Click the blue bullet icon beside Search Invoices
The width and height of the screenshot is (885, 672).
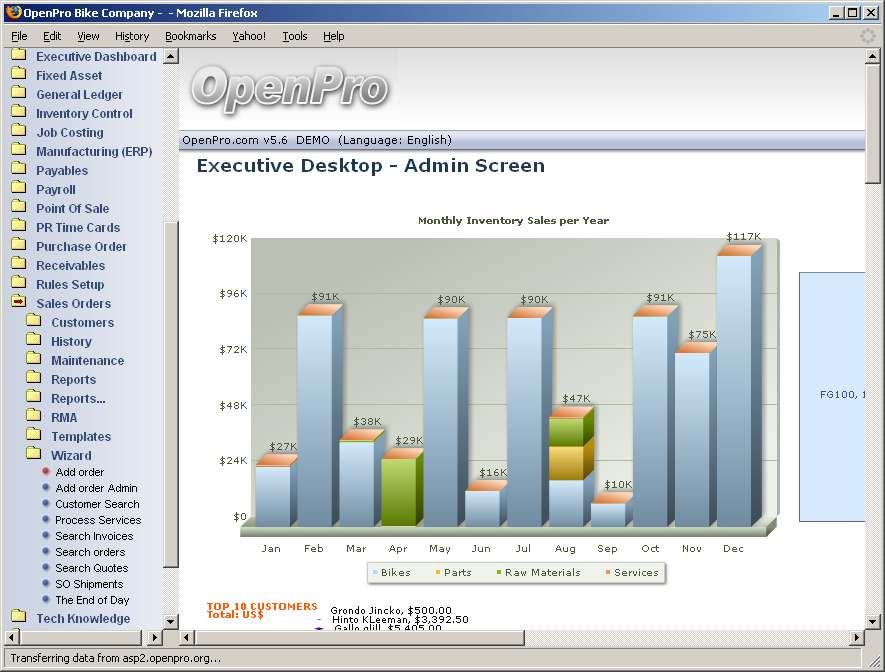coord(46,536)
